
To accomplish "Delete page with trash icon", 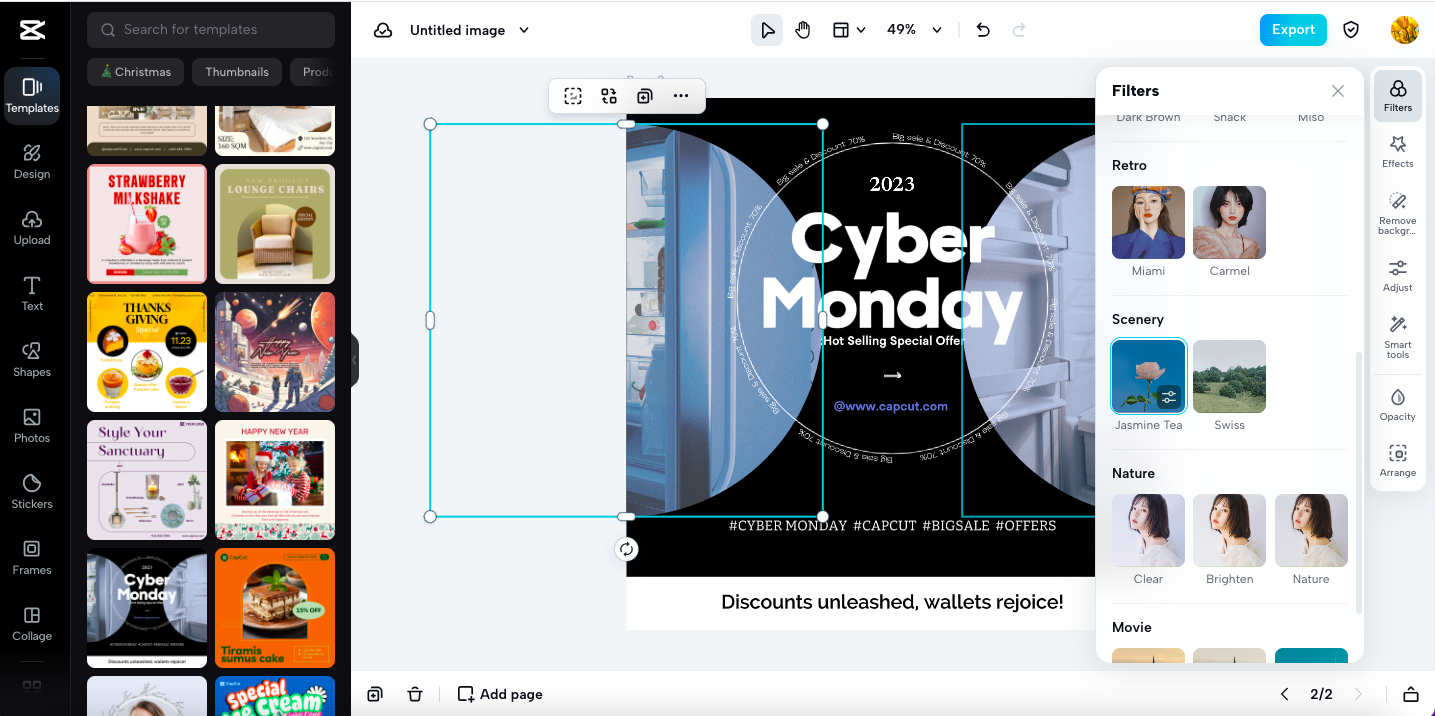I will (x=415, y=694).
